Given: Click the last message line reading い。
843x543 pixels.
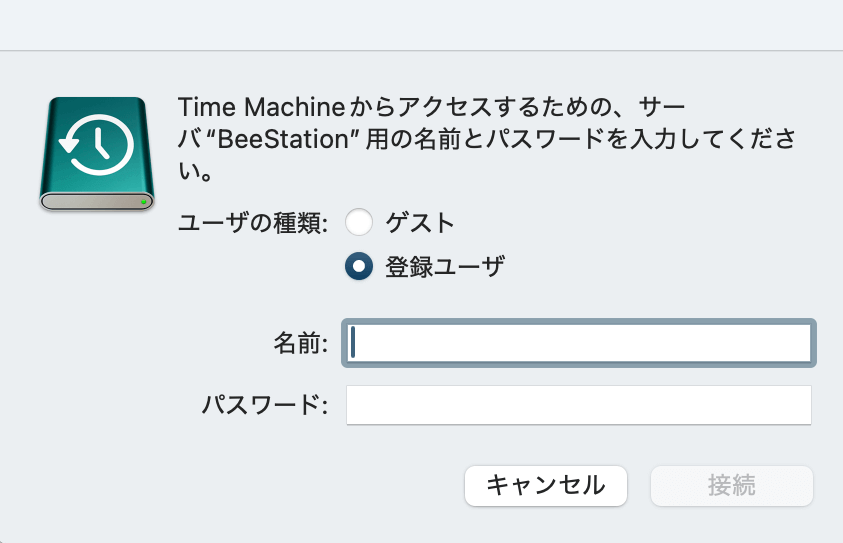Looking at the screenshot, I should (195, 172).
